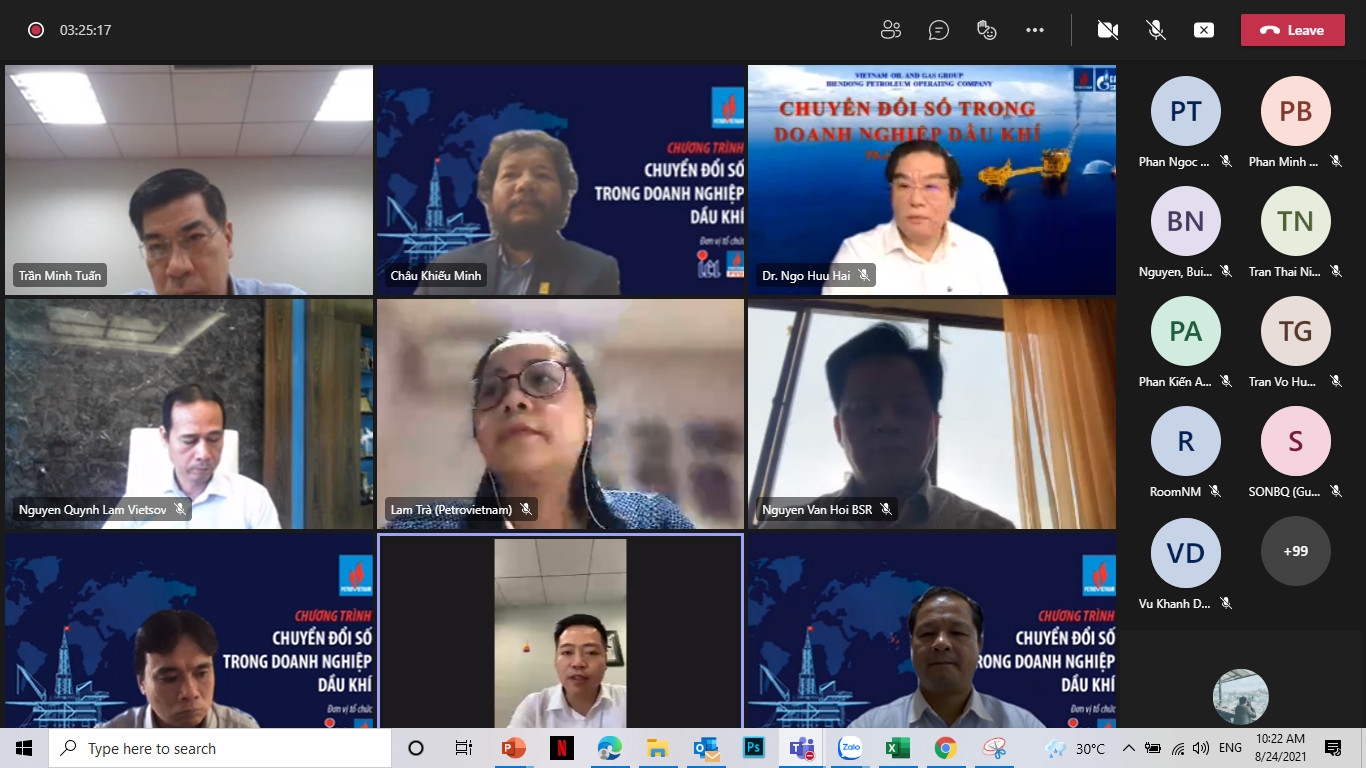Stop presenting with the X share icon
Viewport: 1366px width, 768px height.
click(1204, 30)
